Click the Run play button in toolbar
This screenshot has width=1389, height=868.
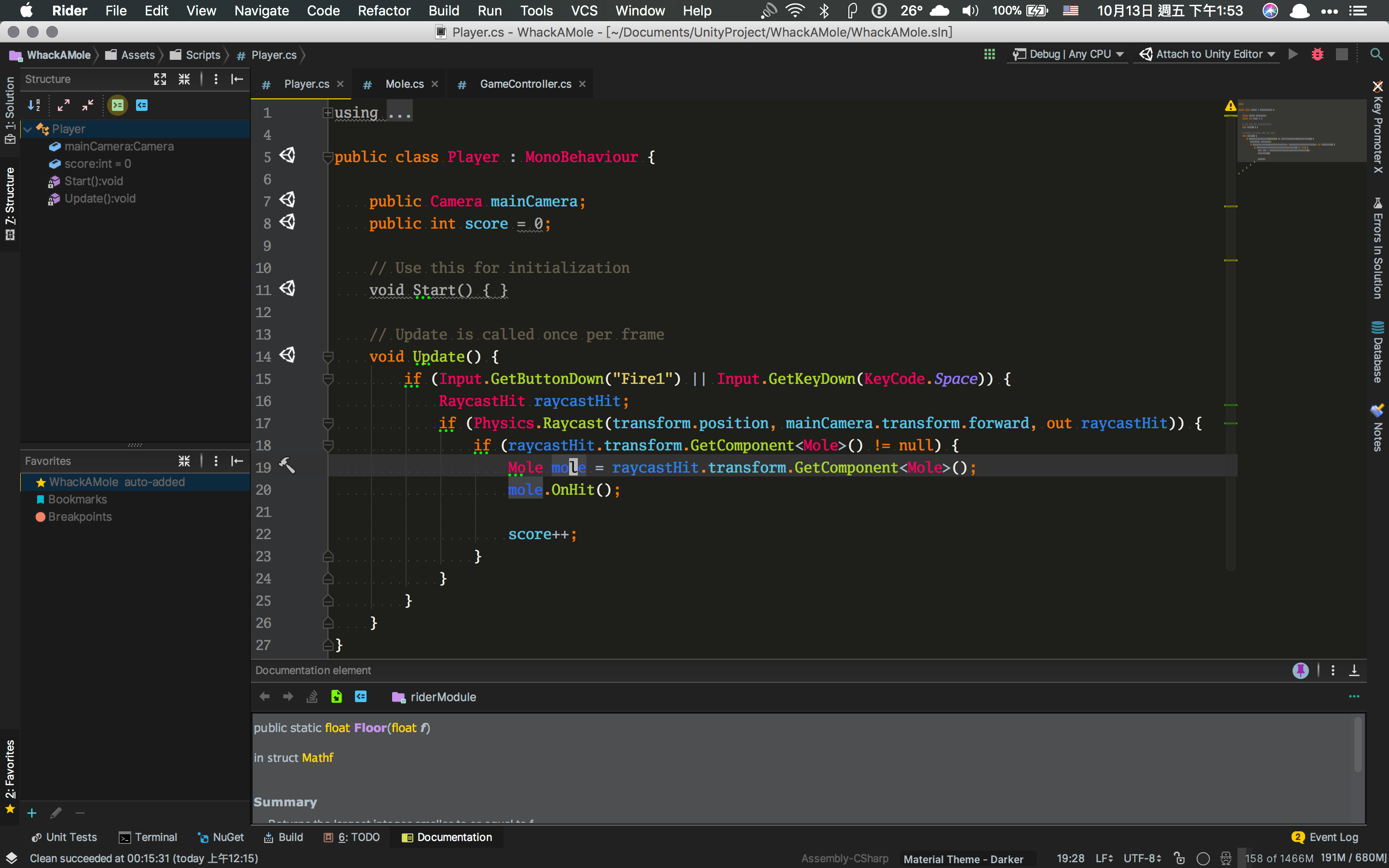point(1293,54)
